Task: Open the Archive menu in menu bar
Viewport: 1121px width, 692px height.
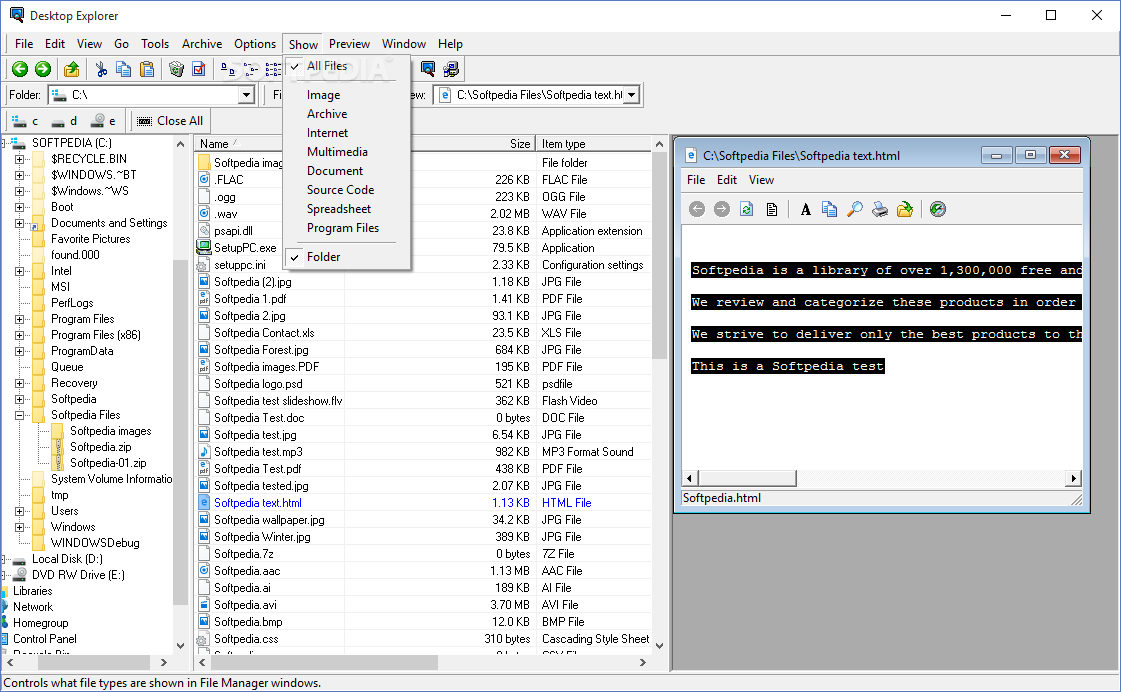Action: click(x=202, y=44)
